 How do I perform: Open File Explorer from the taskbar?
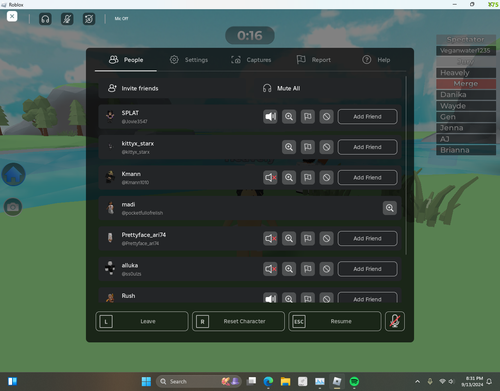tap(285, 381)
